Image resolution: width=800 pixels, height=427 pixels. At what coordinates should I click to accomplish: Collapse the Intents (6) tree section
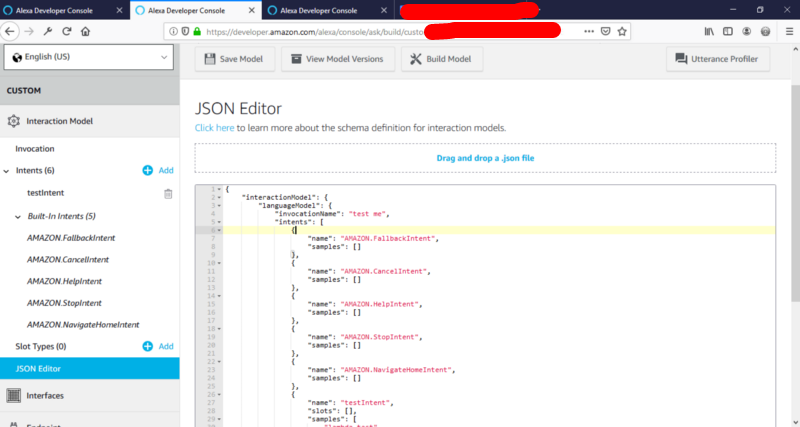[6, 171]
